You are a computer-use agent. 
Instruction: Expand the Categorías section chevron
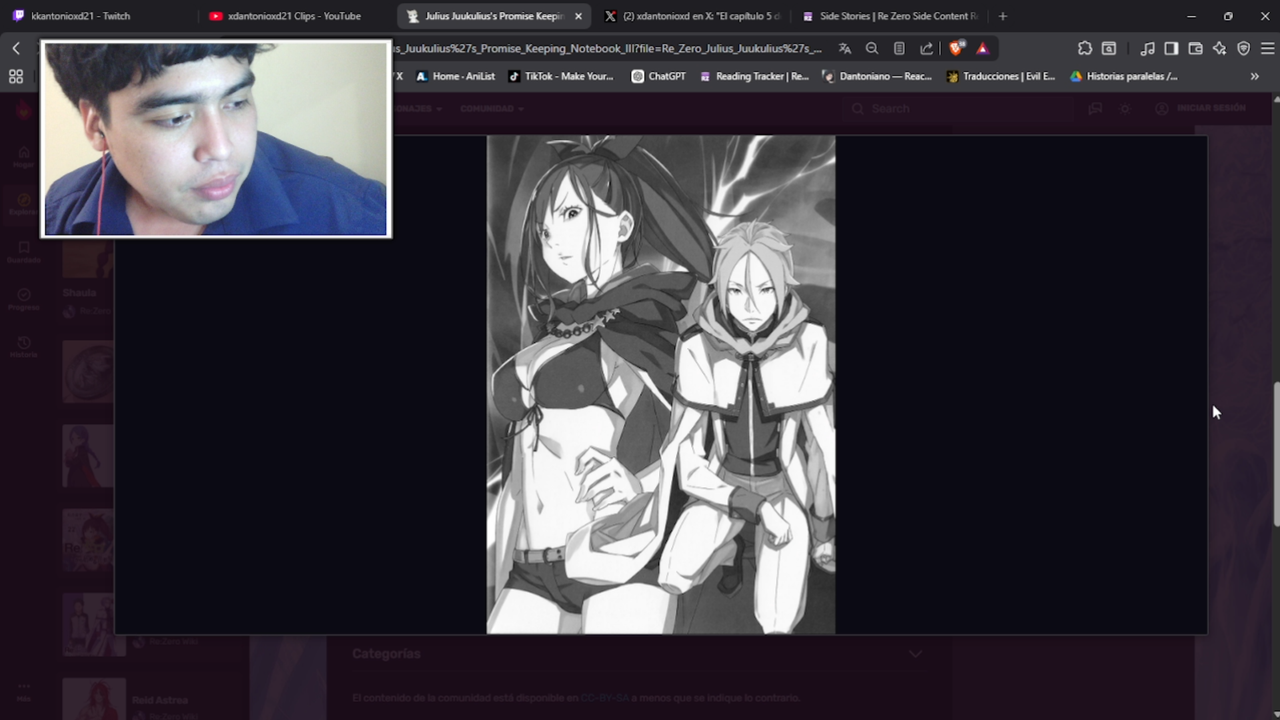coord(915,654)
